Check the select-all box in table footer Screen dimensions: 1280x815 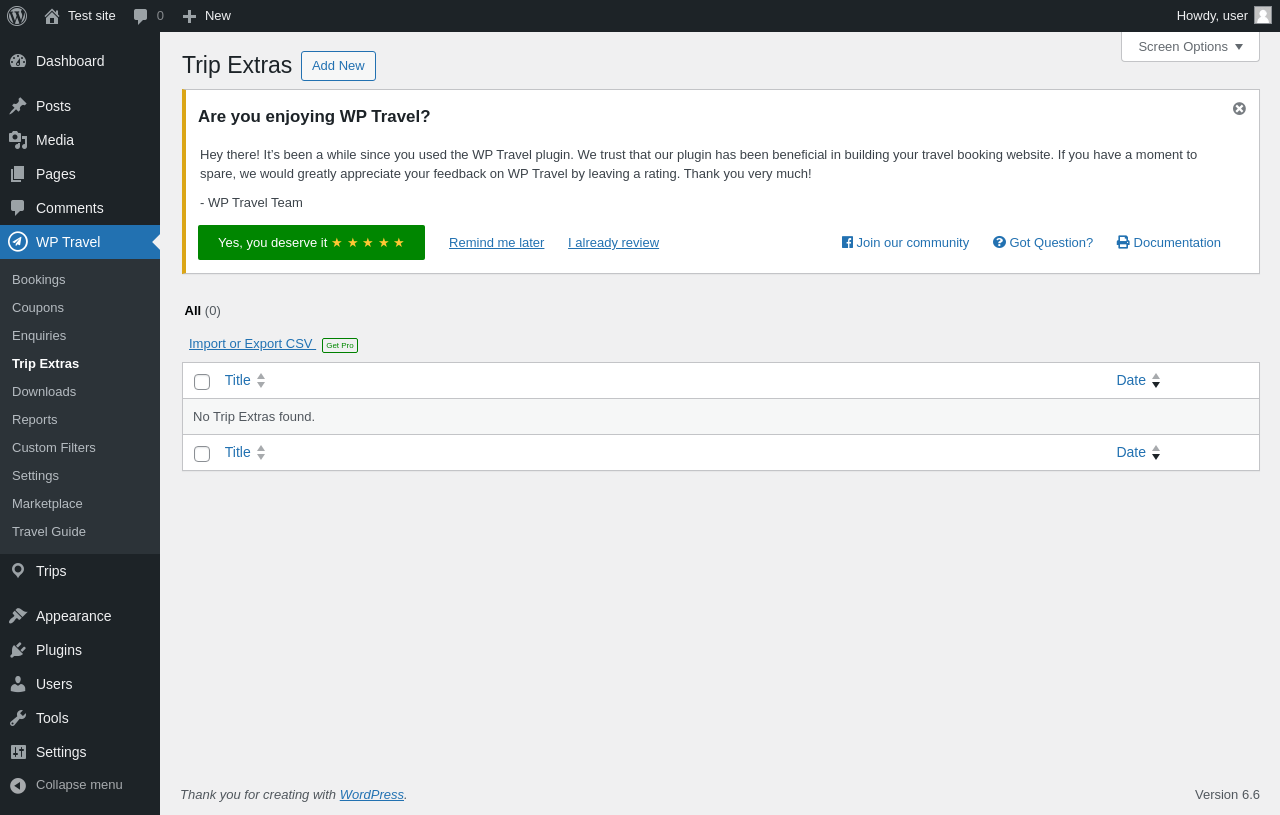coord(202,454)
